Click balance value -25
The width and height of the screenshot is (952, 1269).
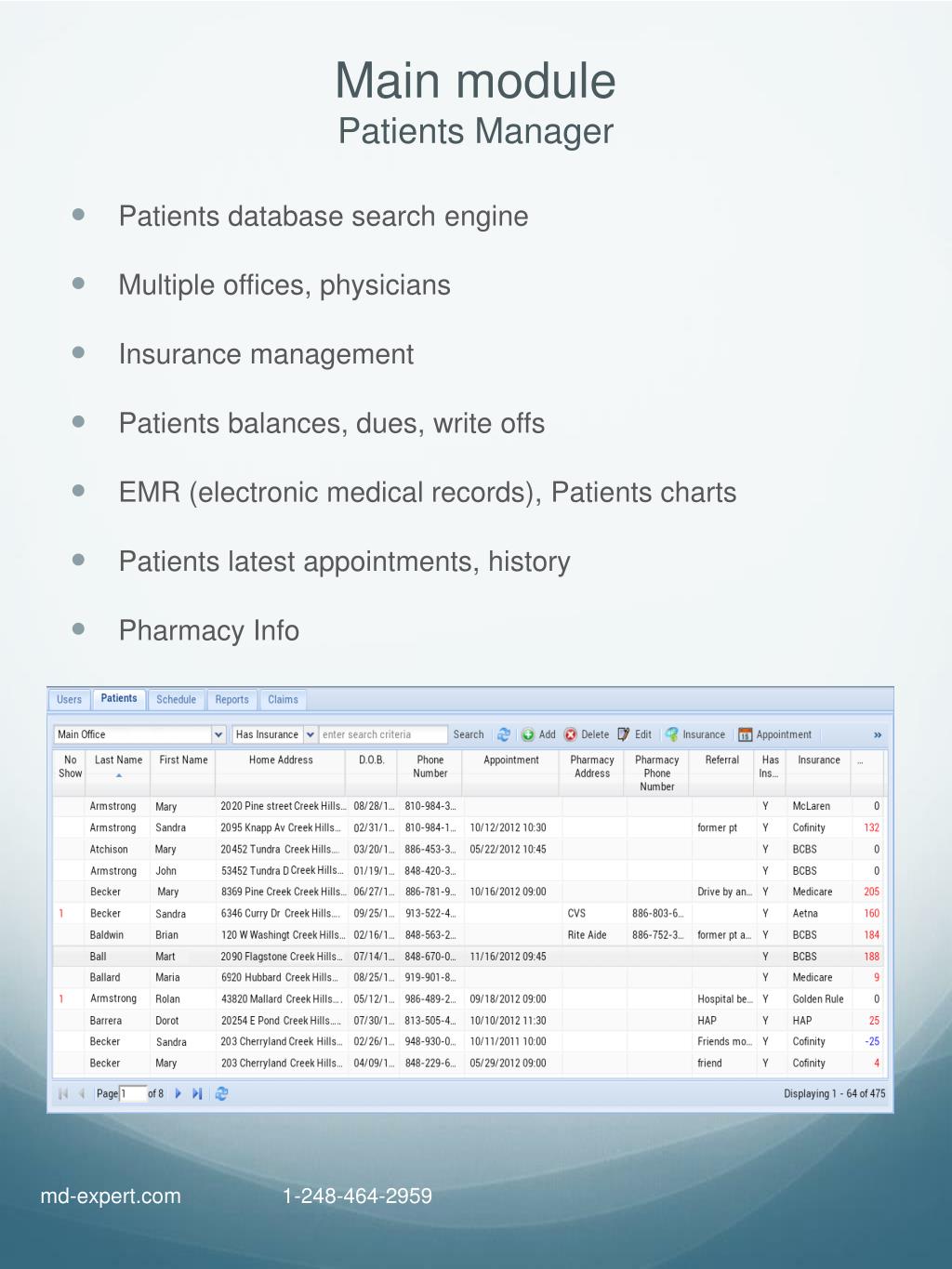[872, 1041]
